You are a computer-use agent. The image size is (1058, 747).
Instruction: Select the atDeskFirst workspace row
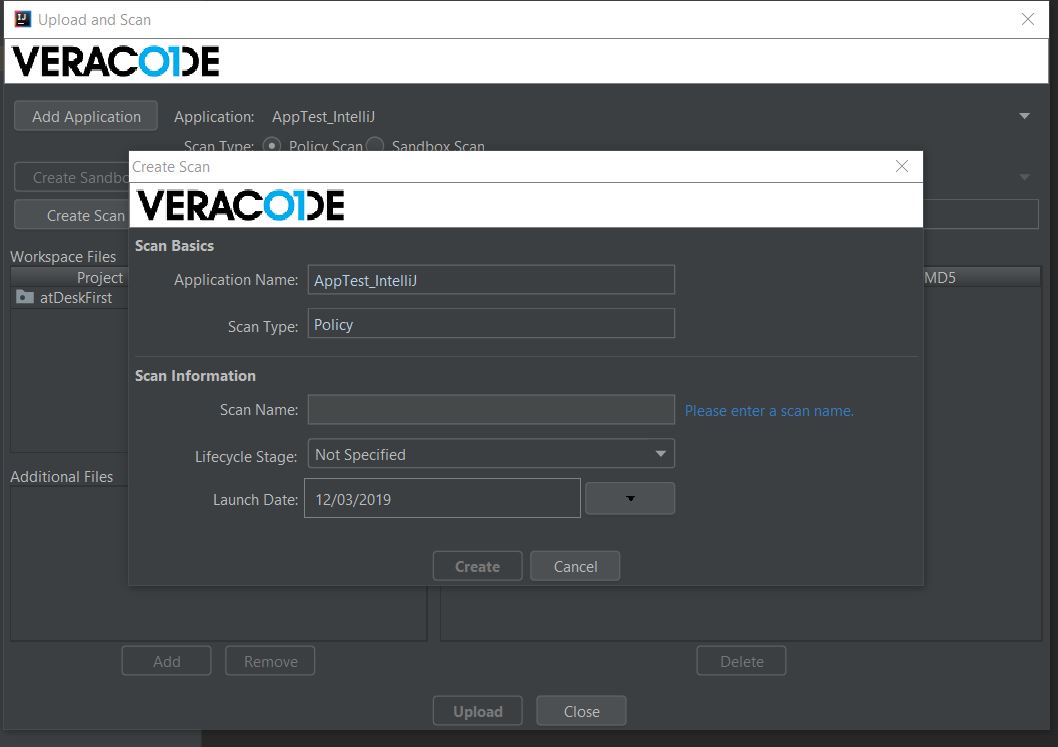point(69,298)
